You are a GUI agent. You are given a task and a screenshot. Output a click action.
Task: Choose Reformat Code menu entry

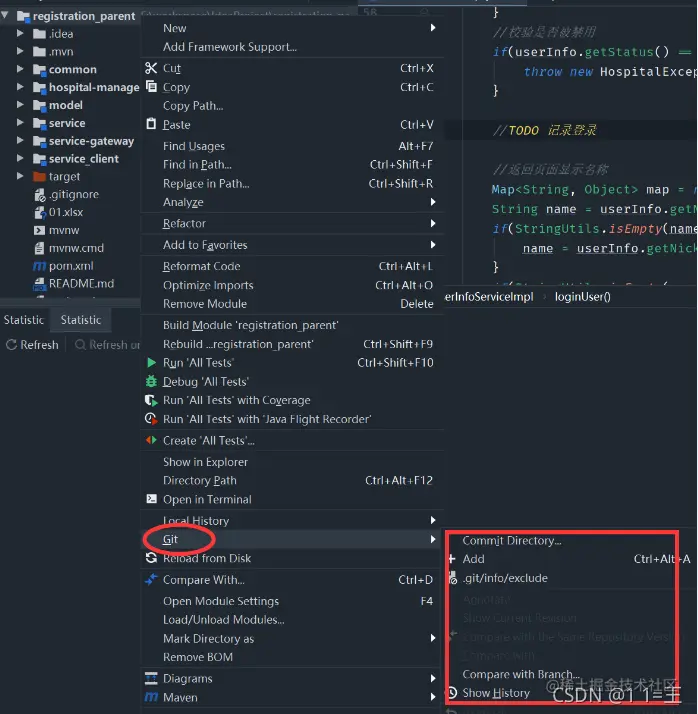pyautogui.click(x=292, y=266)
